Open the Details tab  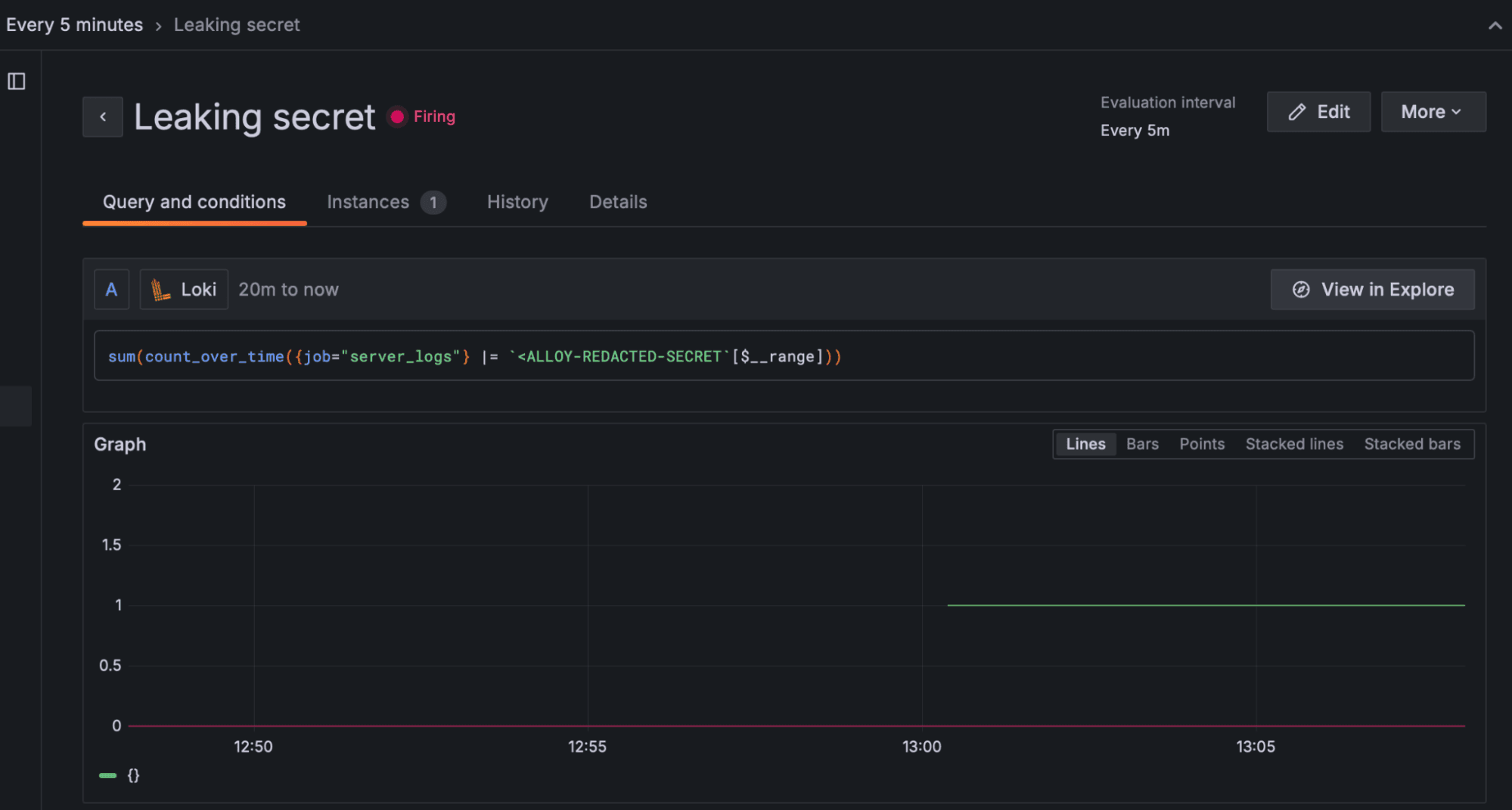(x=617, y=202)
